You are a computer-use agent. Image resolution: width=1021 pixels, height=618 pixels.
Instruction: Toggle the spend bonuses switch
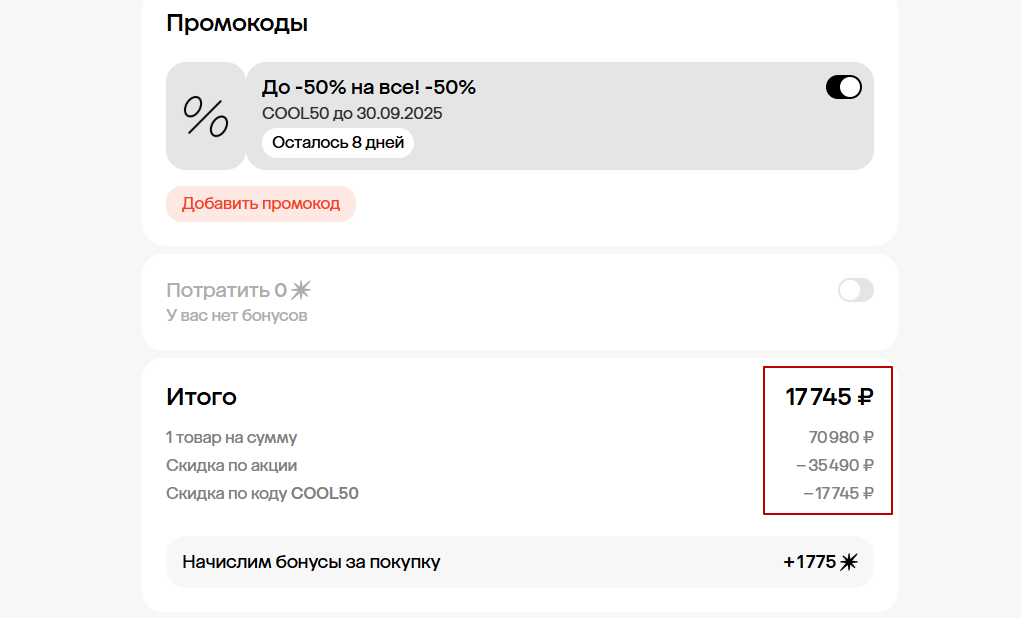coord(855,291)
